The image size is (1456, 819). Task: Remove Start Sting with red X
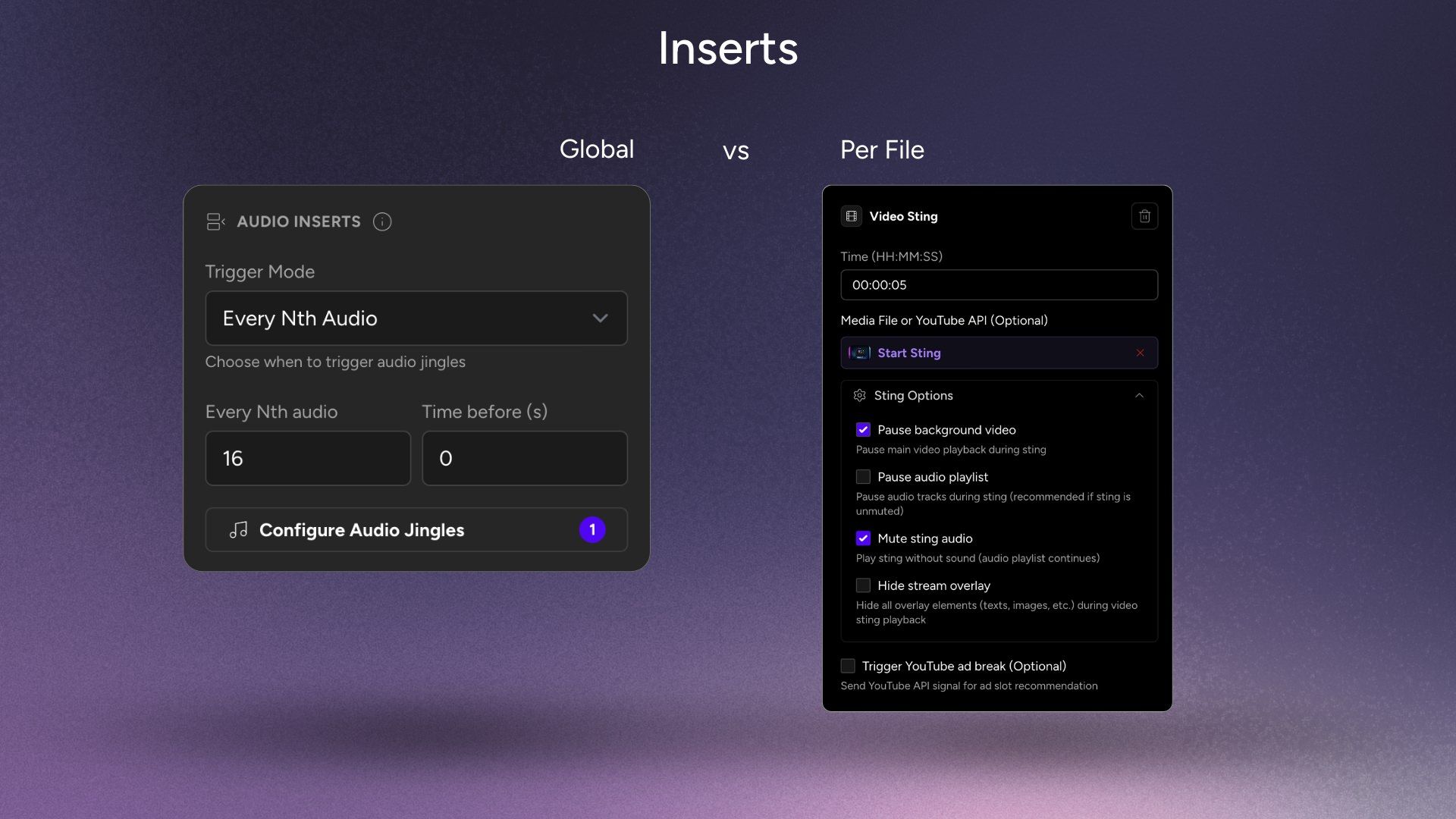[1140, 353]
